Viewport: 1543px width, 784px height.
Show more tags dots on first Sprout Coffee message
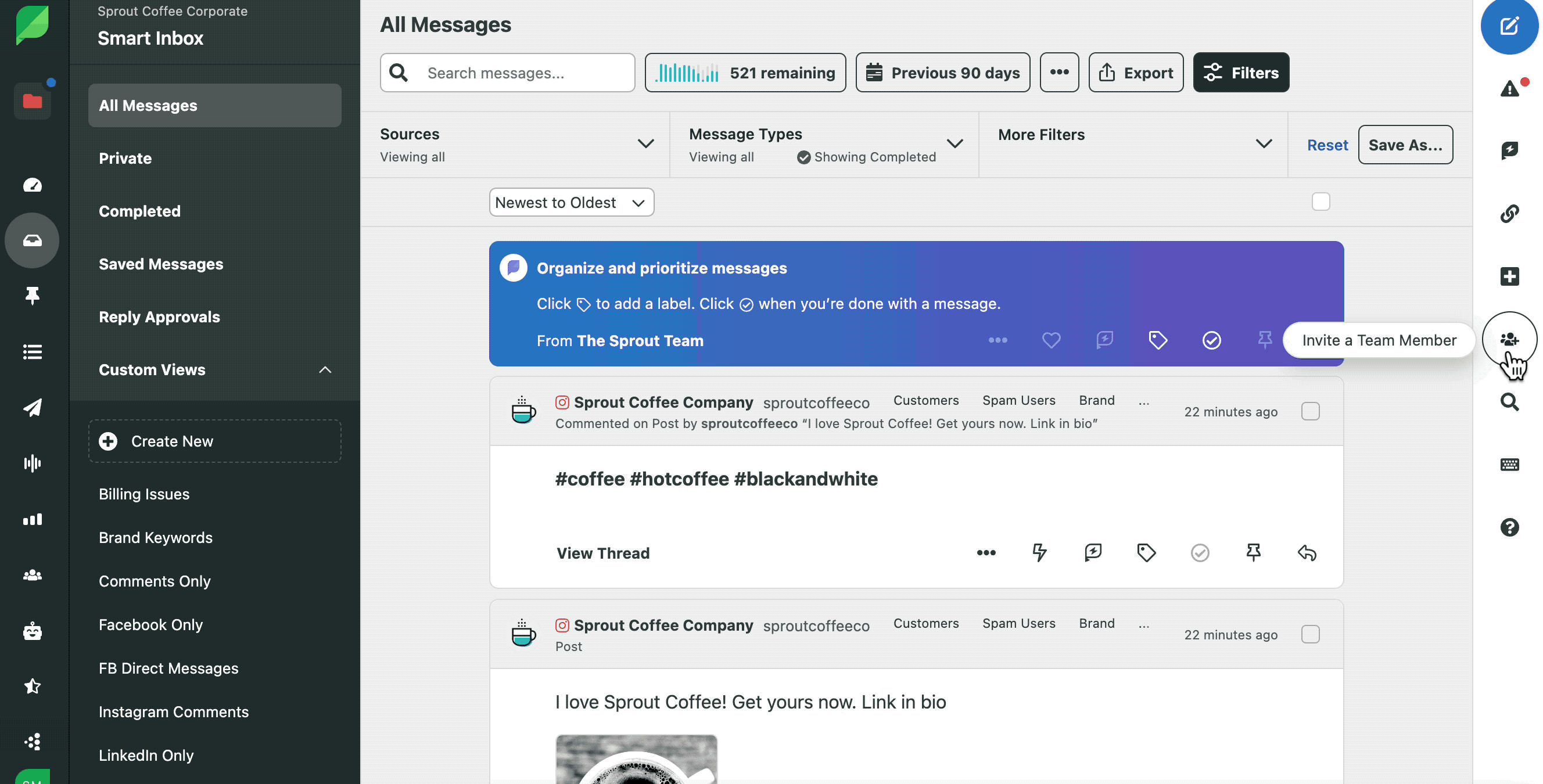(x=1143, y=401)
